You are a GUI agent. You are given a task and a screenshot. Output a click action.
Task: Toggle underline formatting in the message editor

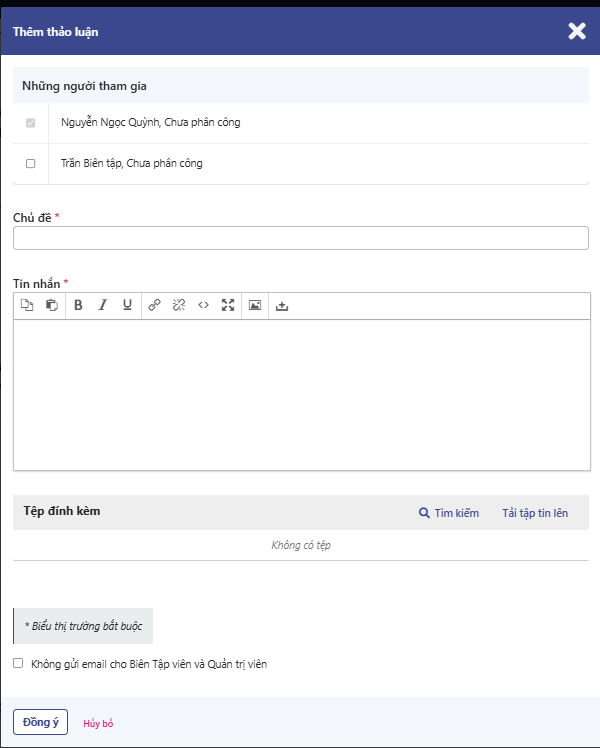[127, 306]
